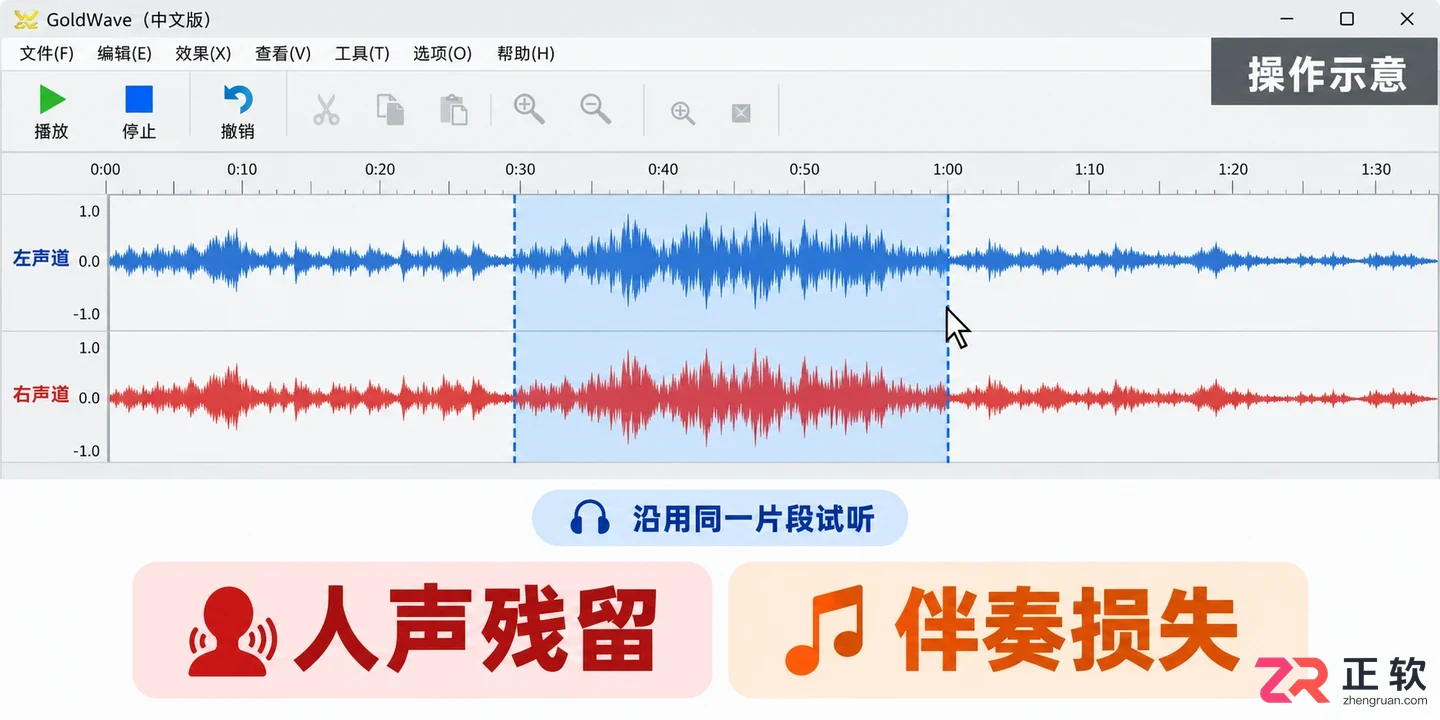Minimize the GoldWave window
The image size is (1440, 720).
point(1289,19)
